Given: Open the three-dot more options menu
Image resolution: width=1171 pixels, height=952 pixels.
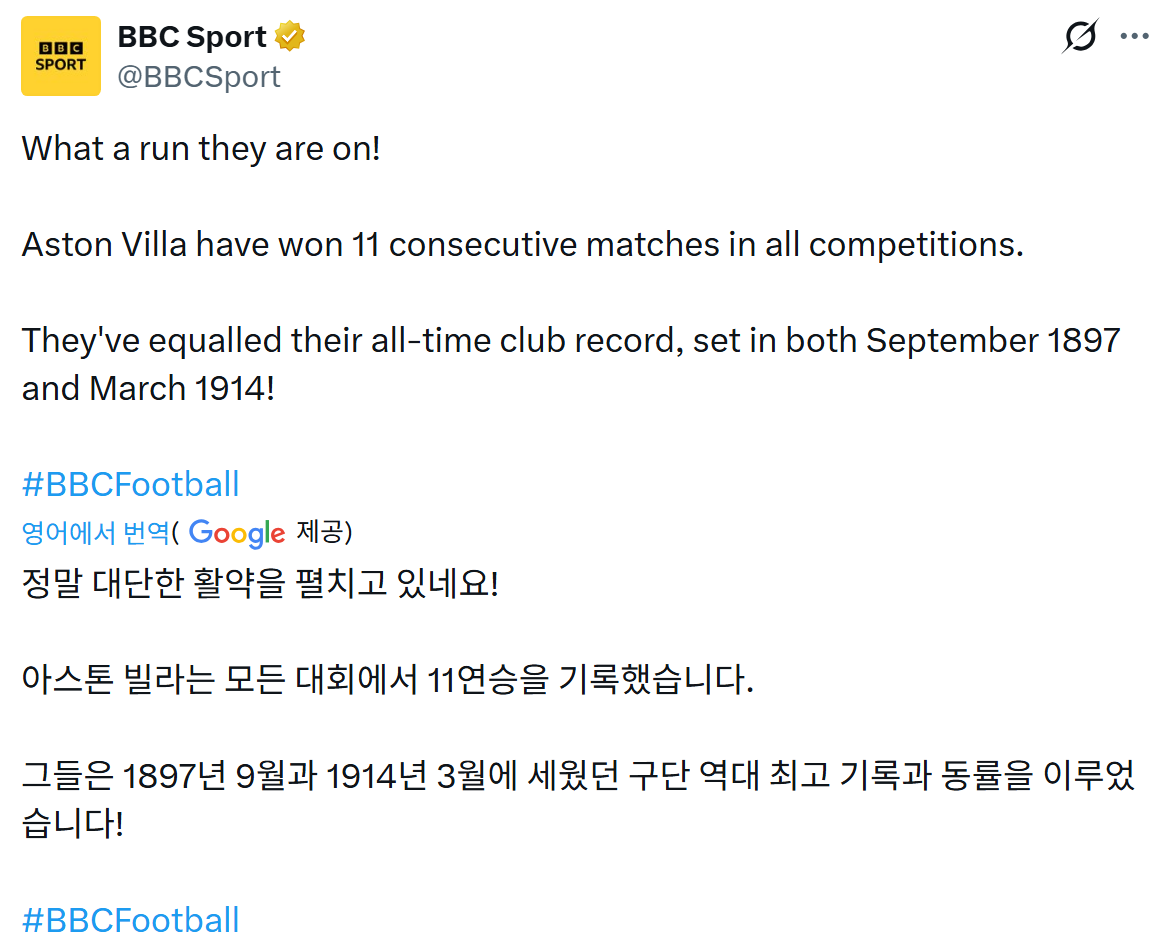Looking at the screenshot, I should [1134, 37].
